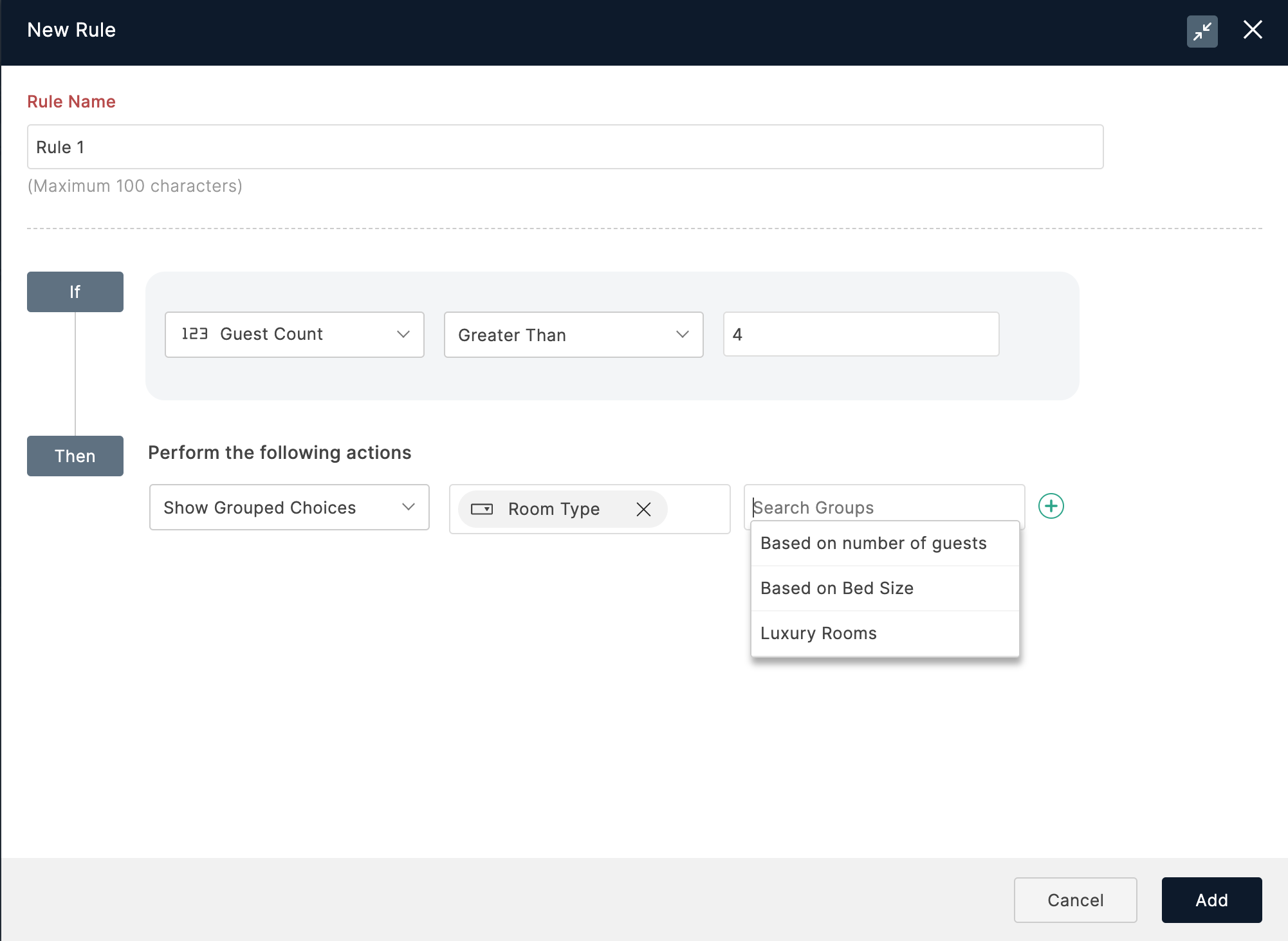Toggle the If condition rule block

tap(74, 291)
